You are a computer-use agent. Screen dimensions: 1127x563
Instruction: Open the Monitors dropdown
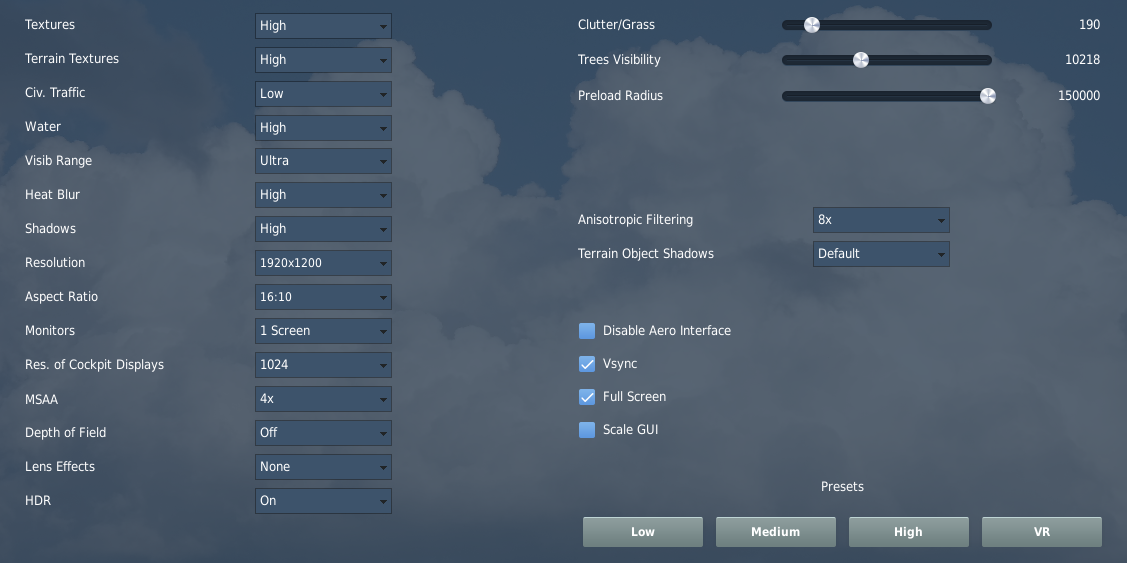(323, 331)
